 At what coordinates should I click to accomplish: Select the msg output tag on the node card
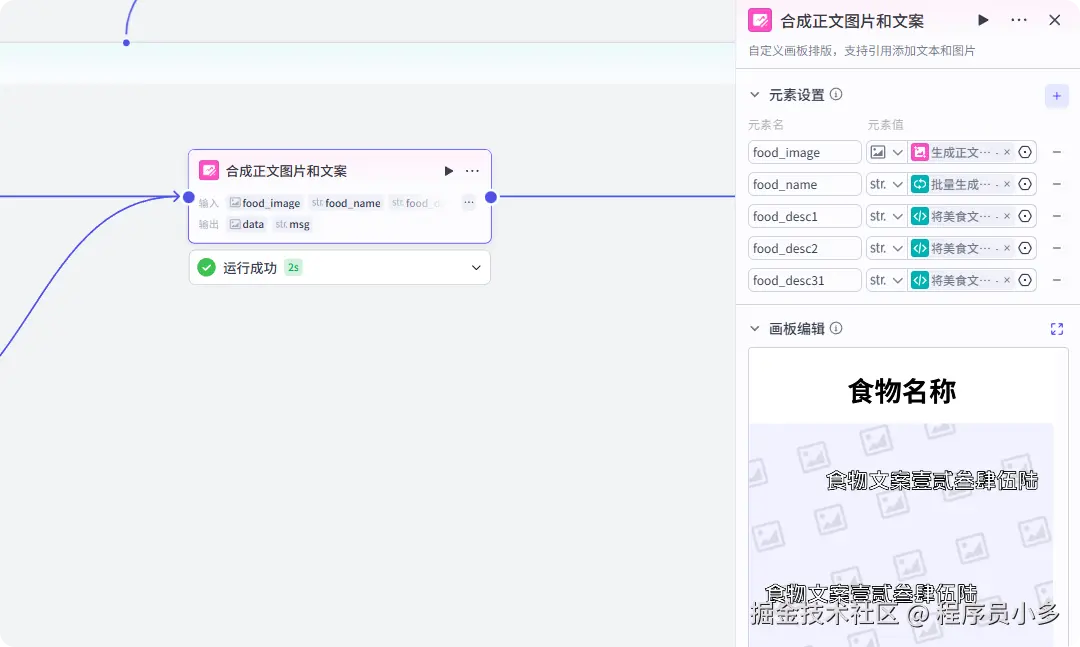tap(292, 224)
